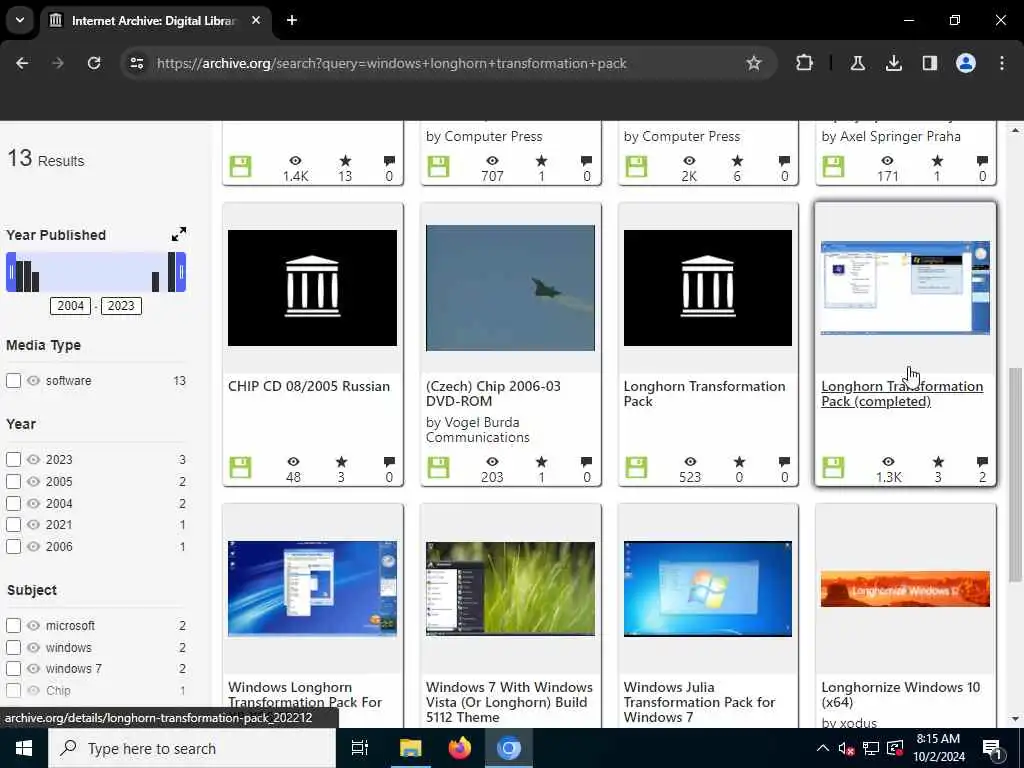This screenshot has width=1024, height=768.
Task: Launch Firefox from the taskbar
Action: tap(460, 748)
